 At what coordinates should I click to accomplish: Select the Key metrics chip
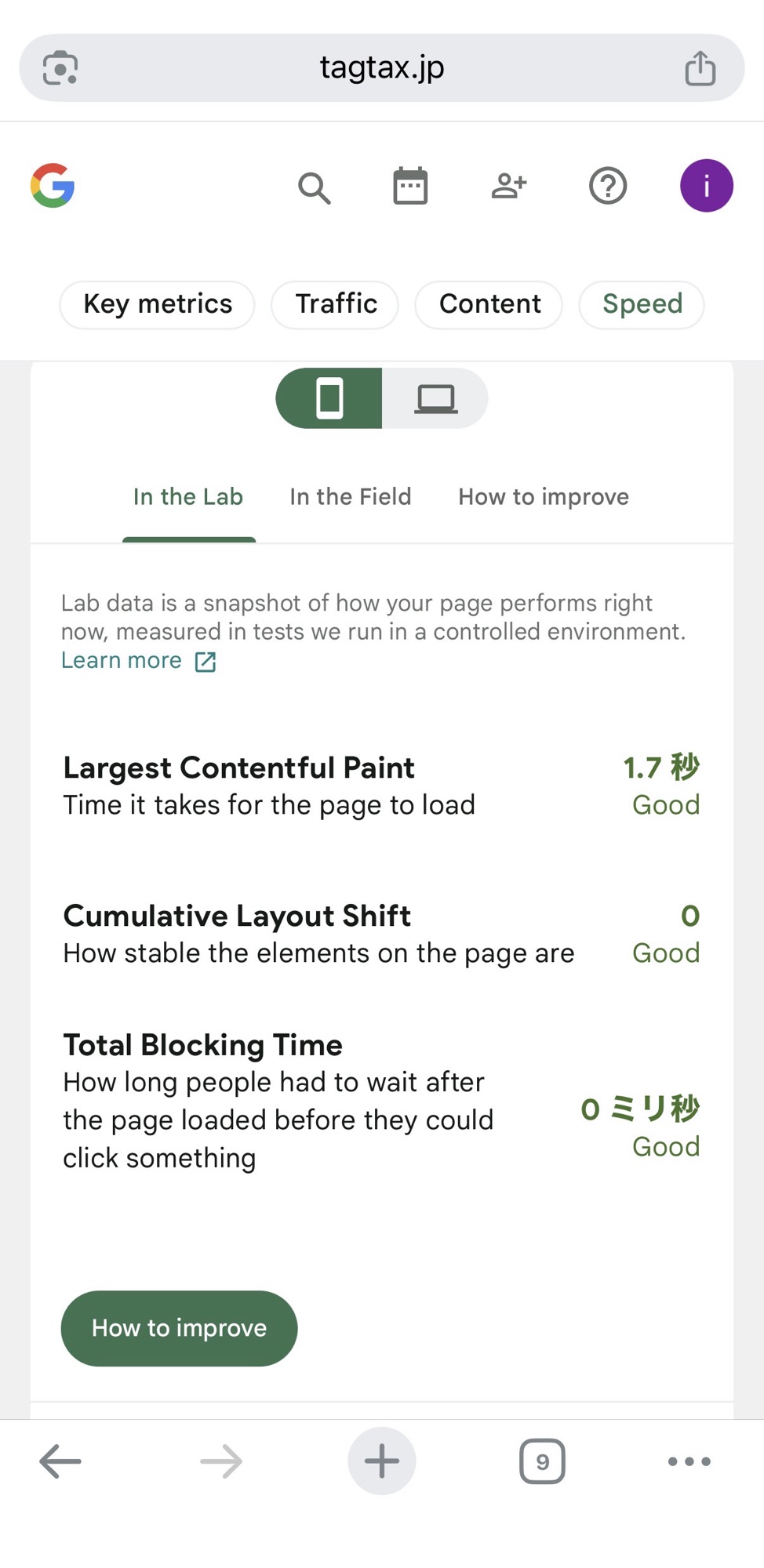(x=158, y=304)
